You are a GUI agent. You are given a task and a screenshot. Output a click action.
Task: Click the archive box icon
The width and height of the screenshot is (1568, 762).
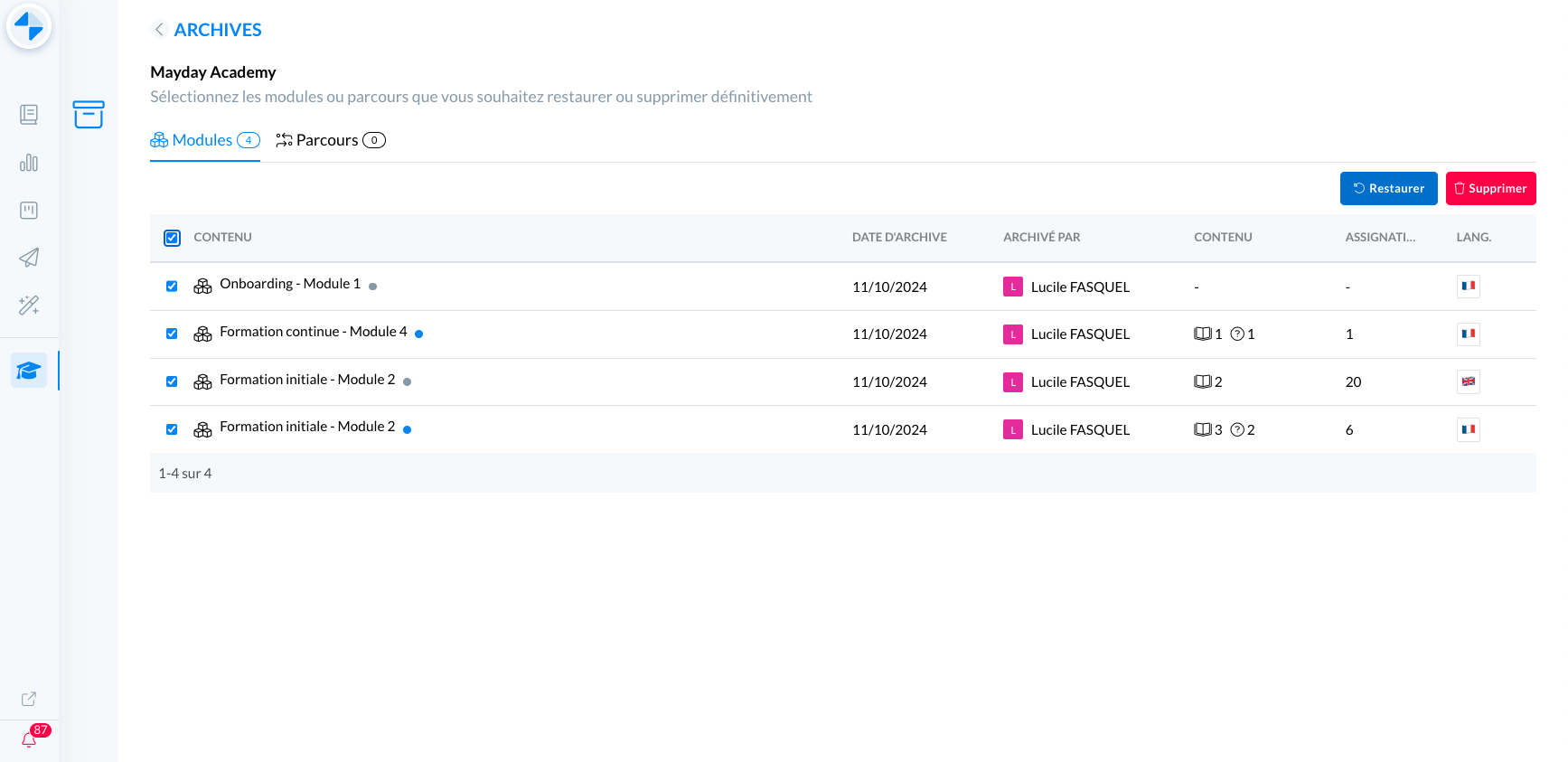89,115
